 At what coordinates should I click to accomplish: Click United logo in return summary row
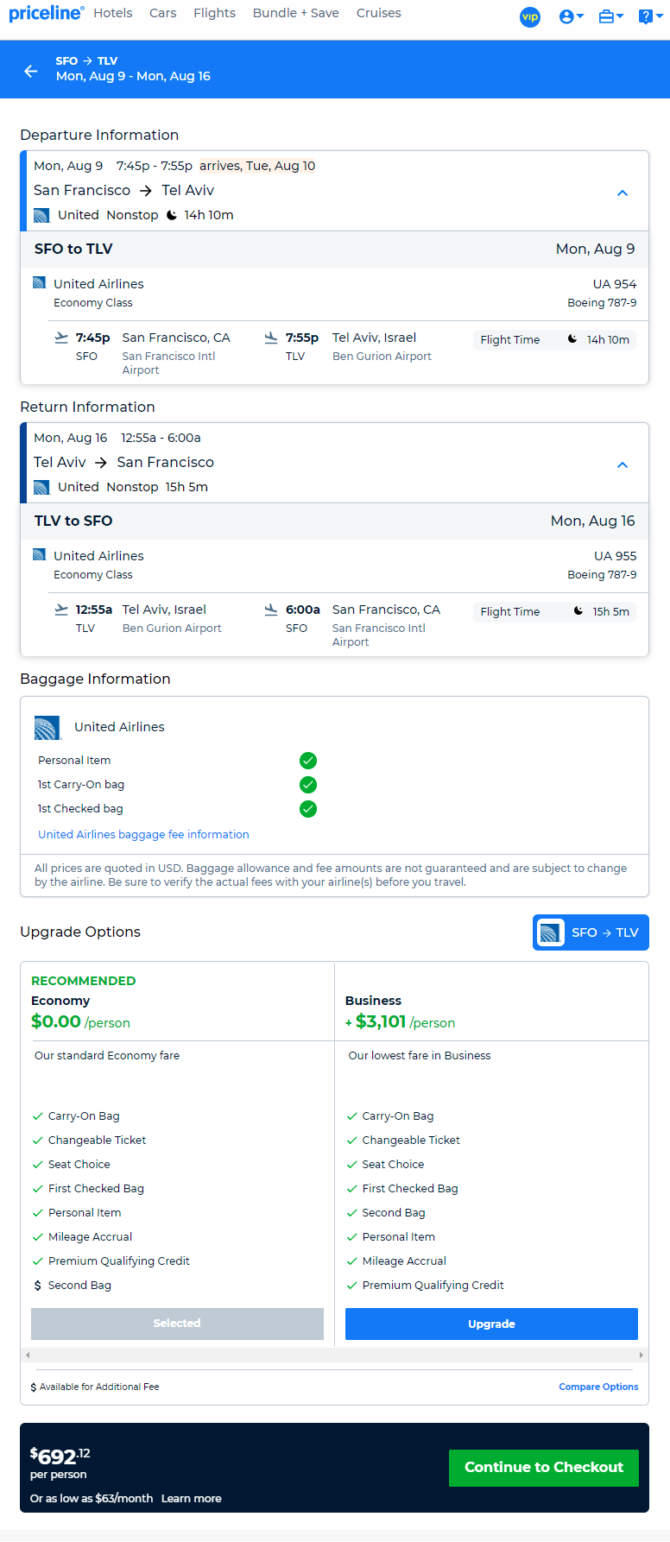click(x=41, y=487)
